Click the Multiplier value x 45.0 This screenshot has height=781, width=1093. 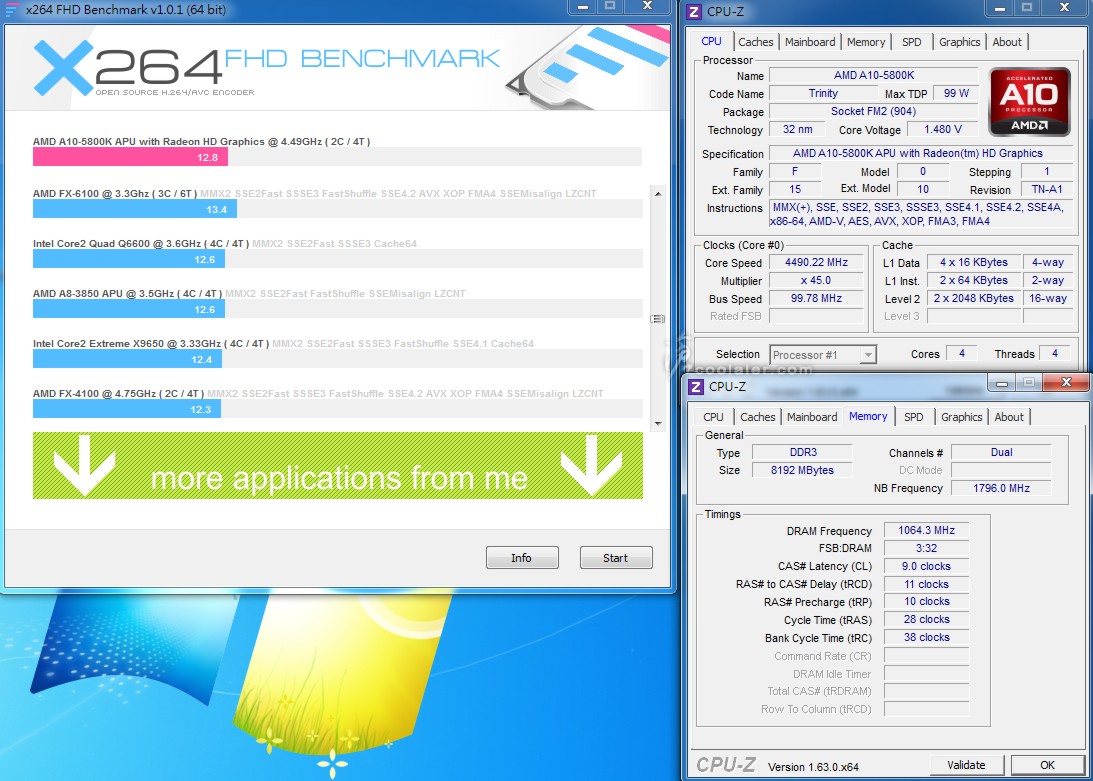click(816, 281)
